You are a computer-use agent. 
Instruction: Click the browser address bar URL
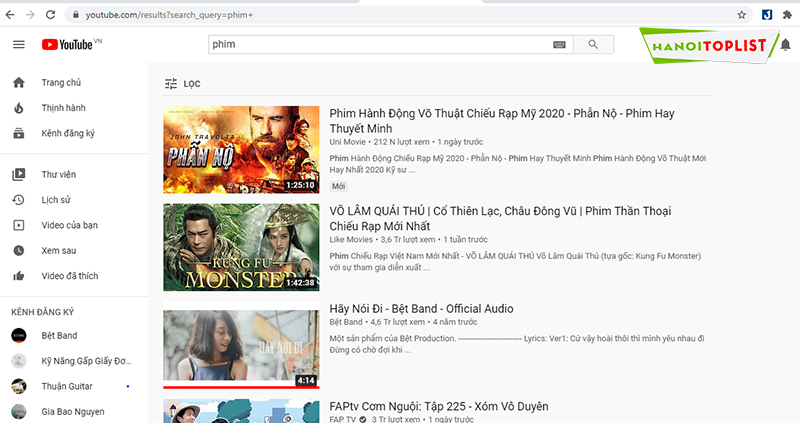(169, 15)
